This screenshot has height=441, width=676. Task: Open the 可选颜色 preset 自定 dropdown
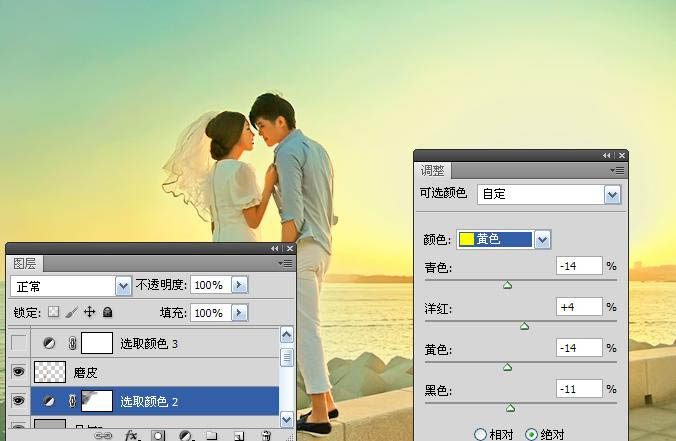tap(612, 194)
